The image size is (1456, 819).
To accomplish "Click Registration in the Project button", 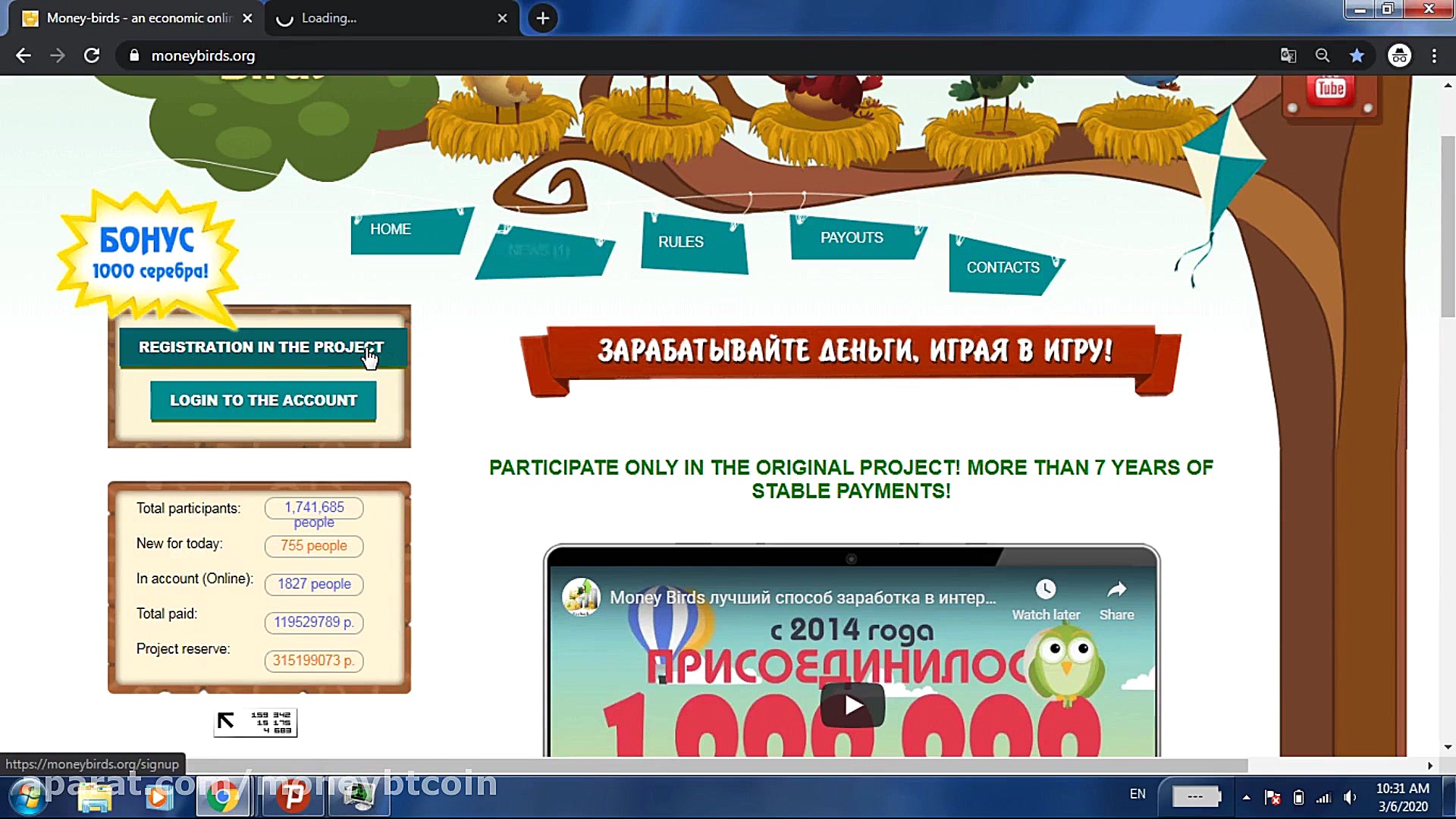I will pyautogui.click(x=262, y=347).
